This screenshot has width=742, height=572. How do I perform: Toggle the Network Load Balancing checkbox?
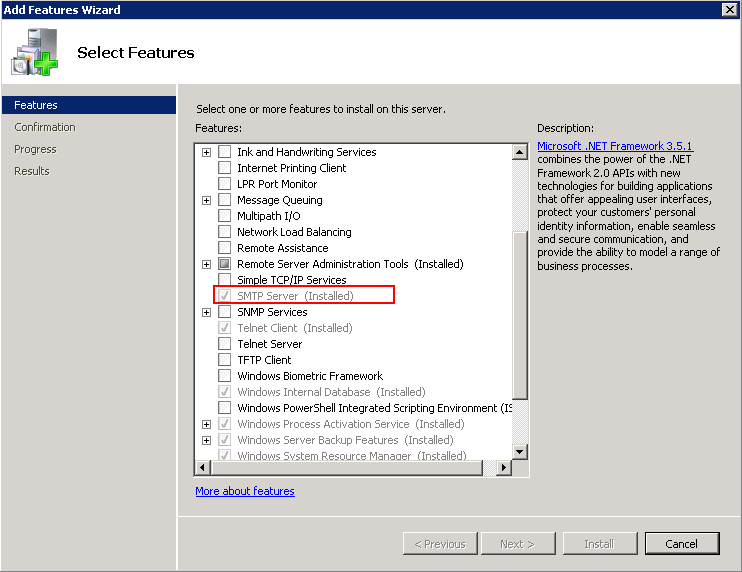[224, 232]
